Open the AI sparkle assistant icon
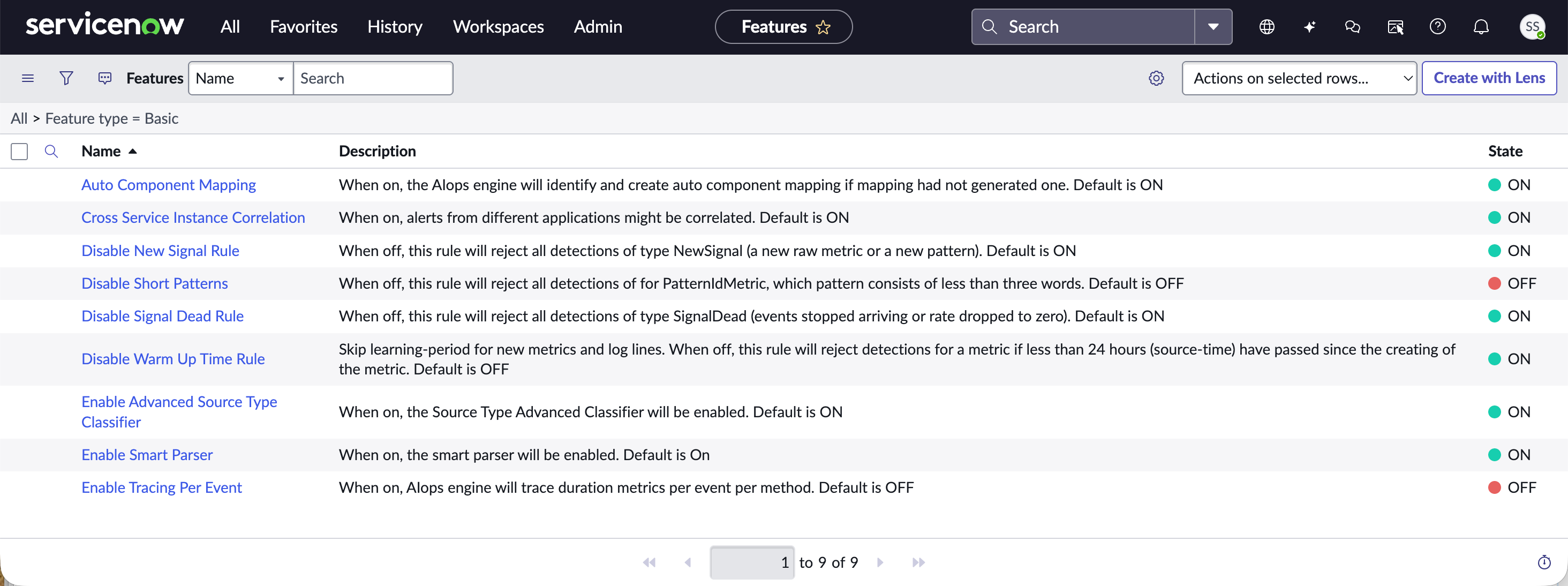The height and width of the screenshot is (586, 1568). (x=1309, y=27)
